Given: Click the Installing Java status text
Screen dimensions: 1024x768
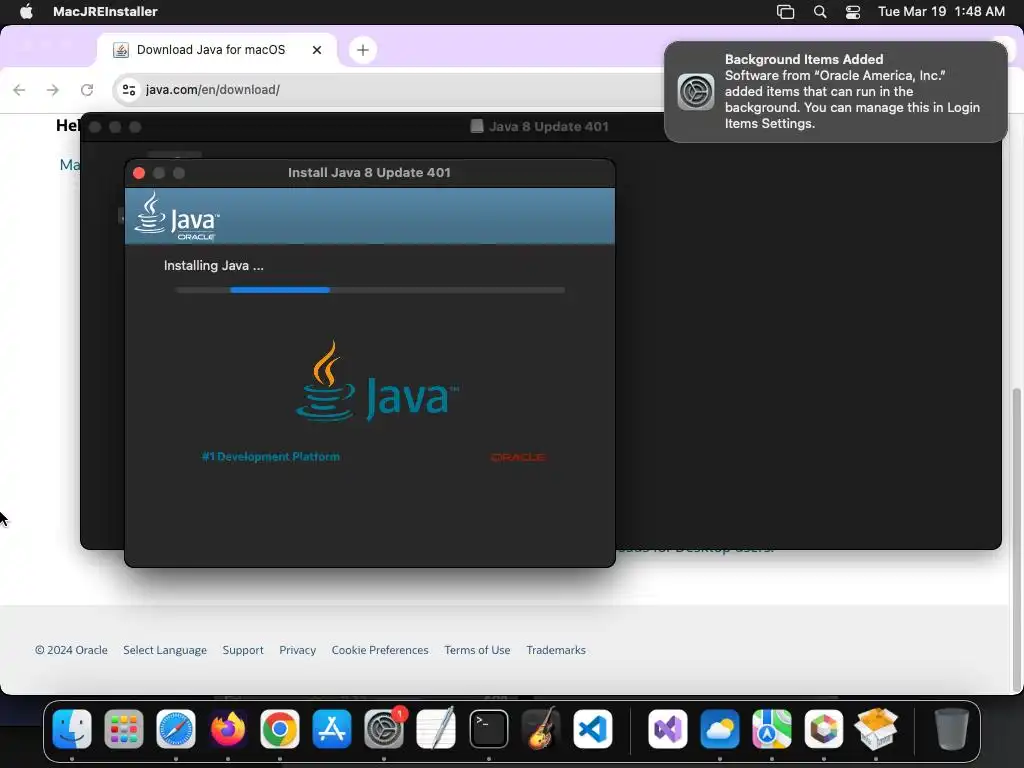Looking at the screenshot, I should click(x=214, y=265).
